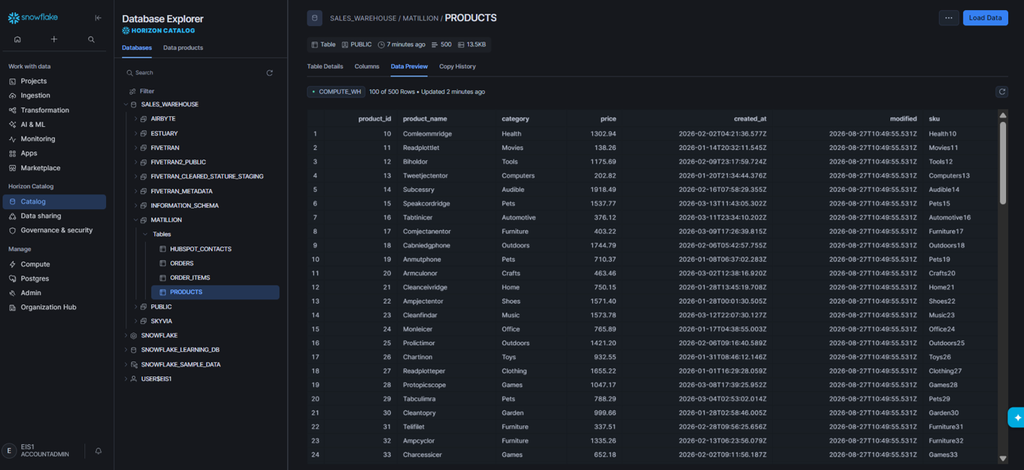Screen dimensions: 1024x470
Task: Click the product_name column header
Action: 425,119
